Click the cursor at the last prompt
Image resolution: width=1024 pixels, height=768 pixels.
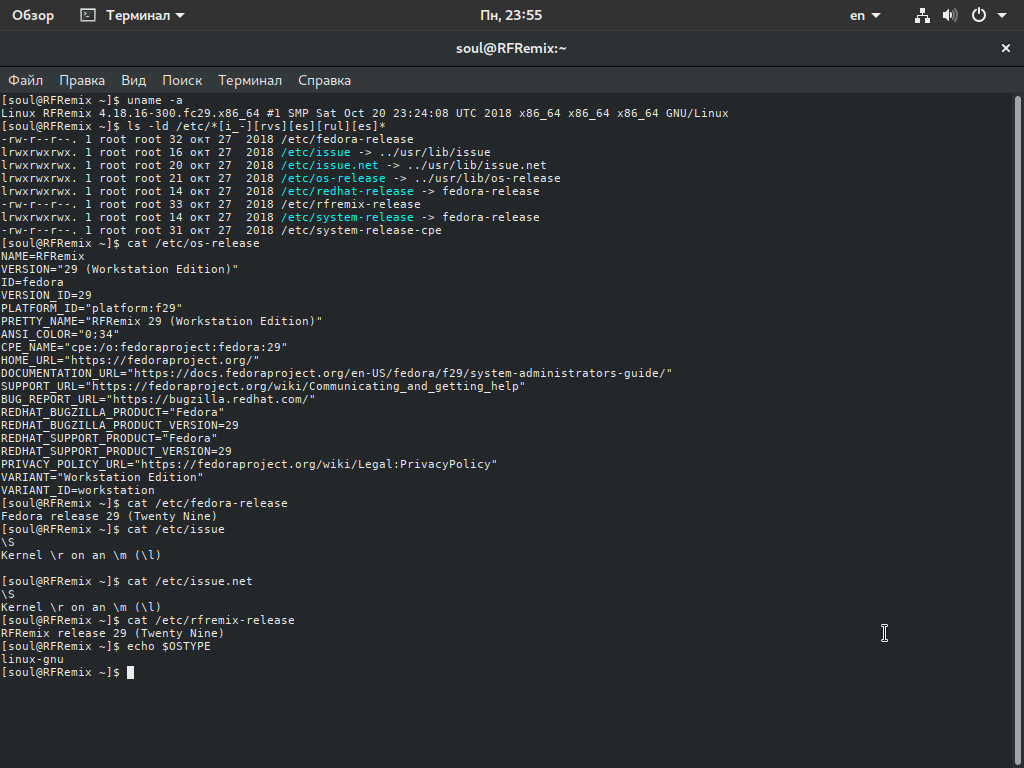point(131,672)
